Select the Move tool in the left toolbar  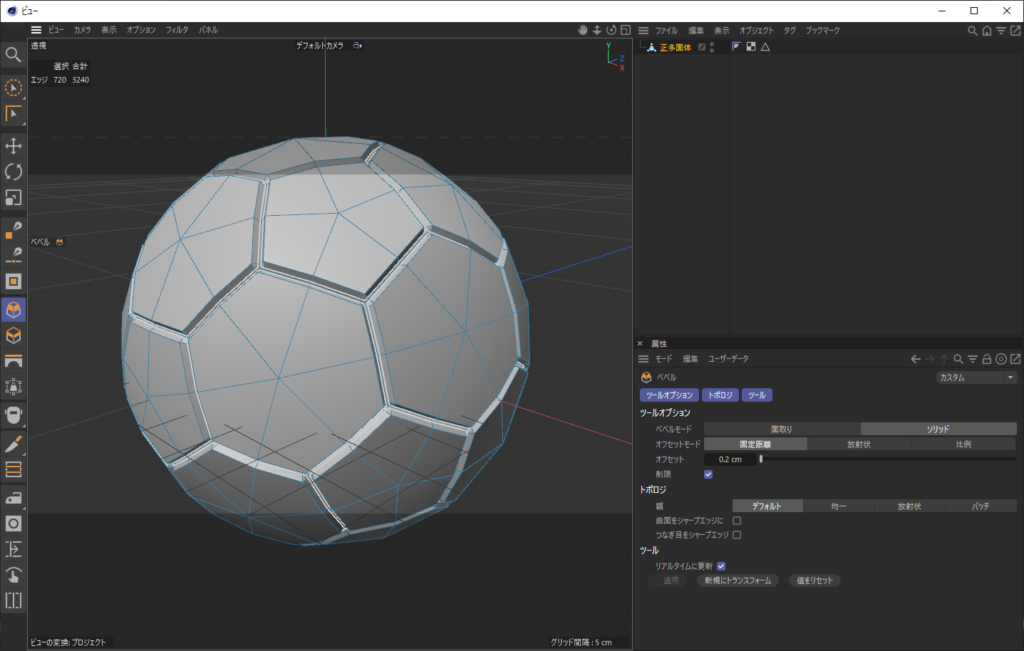[14, 145]
